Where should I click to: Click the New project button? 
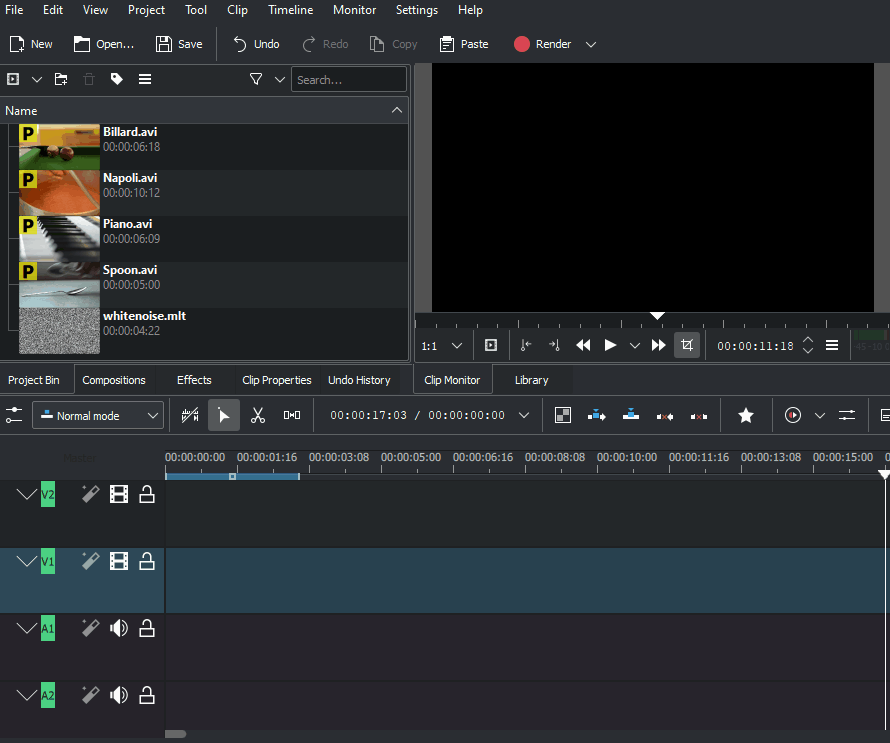click(31, 44)
